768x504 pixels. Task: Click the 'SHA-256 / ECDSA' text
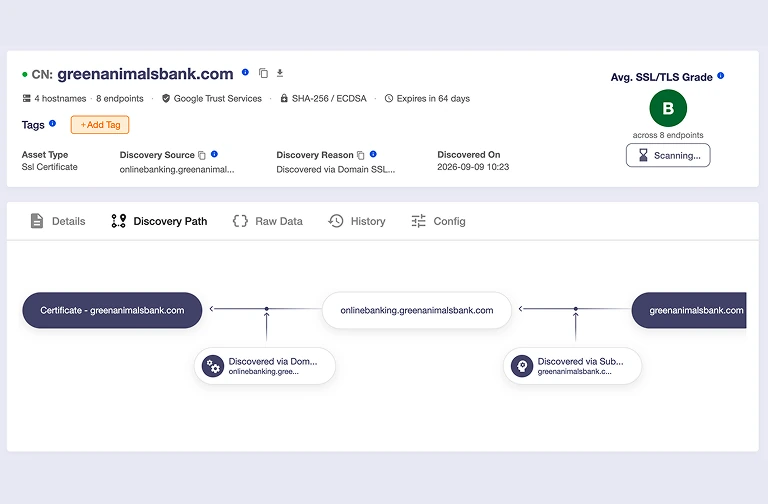point(329,98)
